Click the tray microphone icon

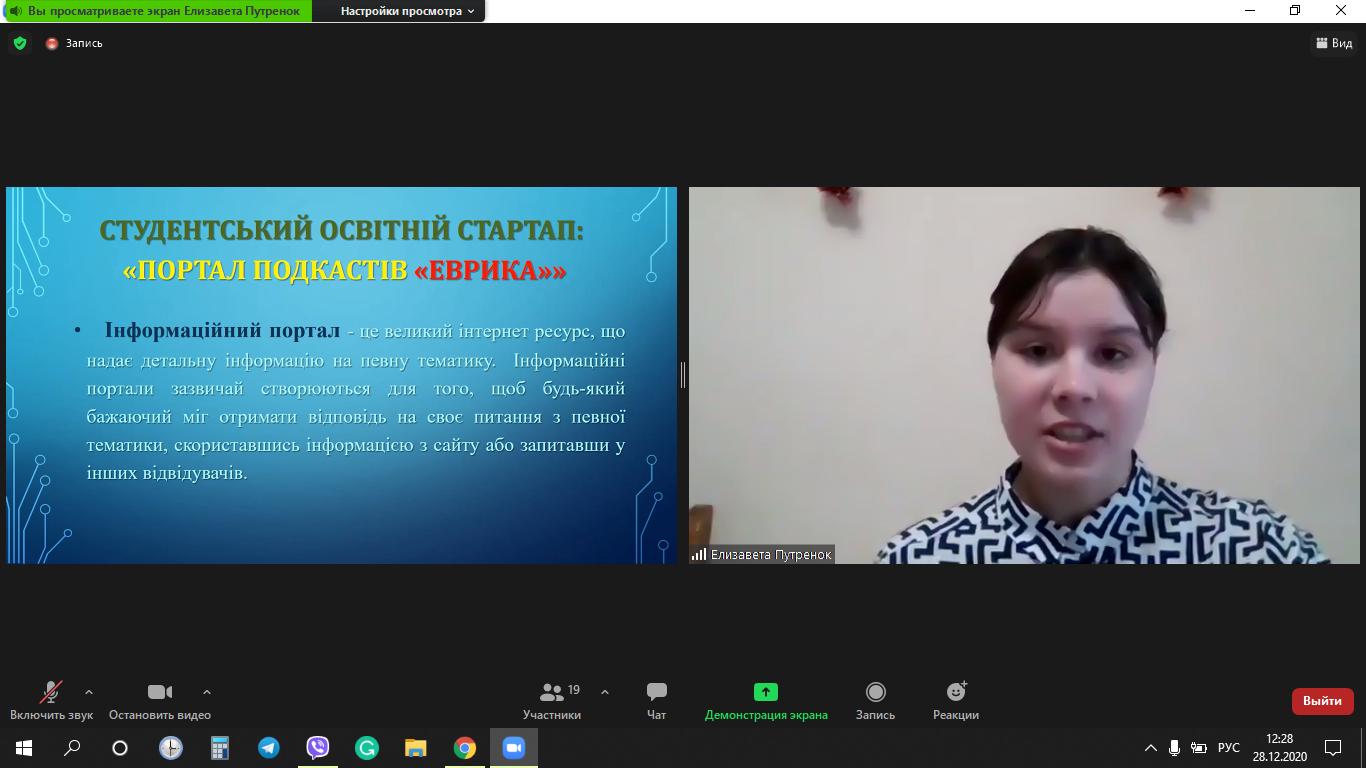click(x=1174, y=747)
